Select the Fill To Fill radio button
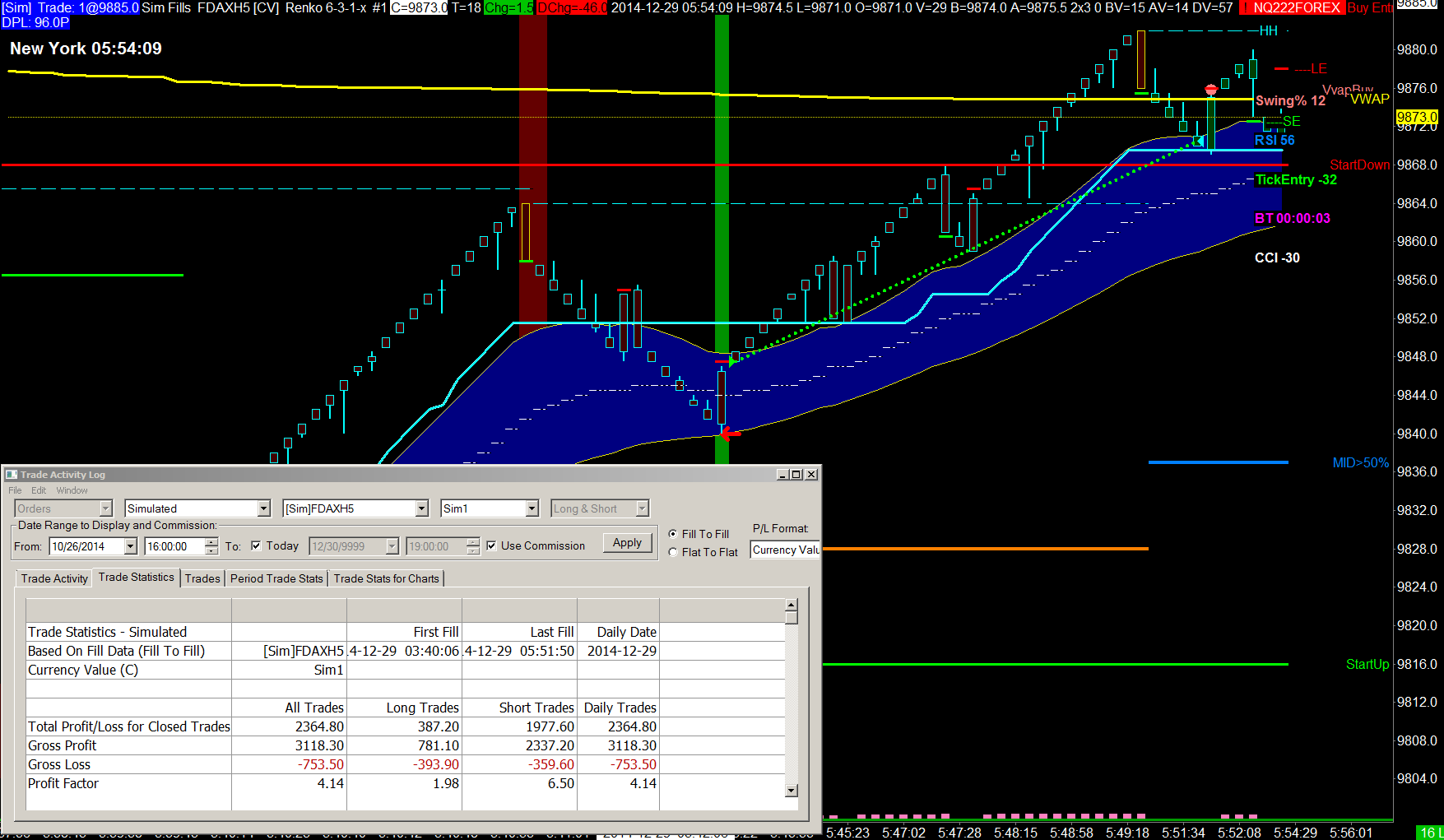The image size is (1444, 840). point(673,534)
